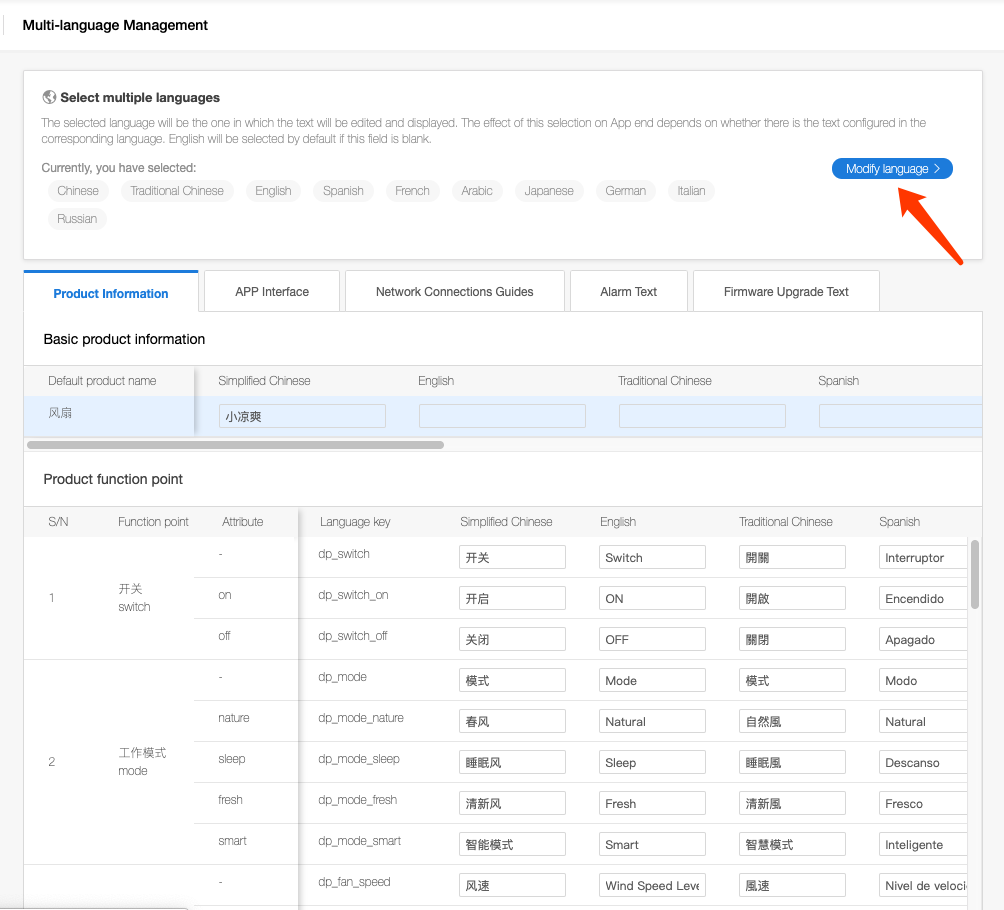
Task: Click the vertical scrollbar of function point table
Action: tap(975, 575)
